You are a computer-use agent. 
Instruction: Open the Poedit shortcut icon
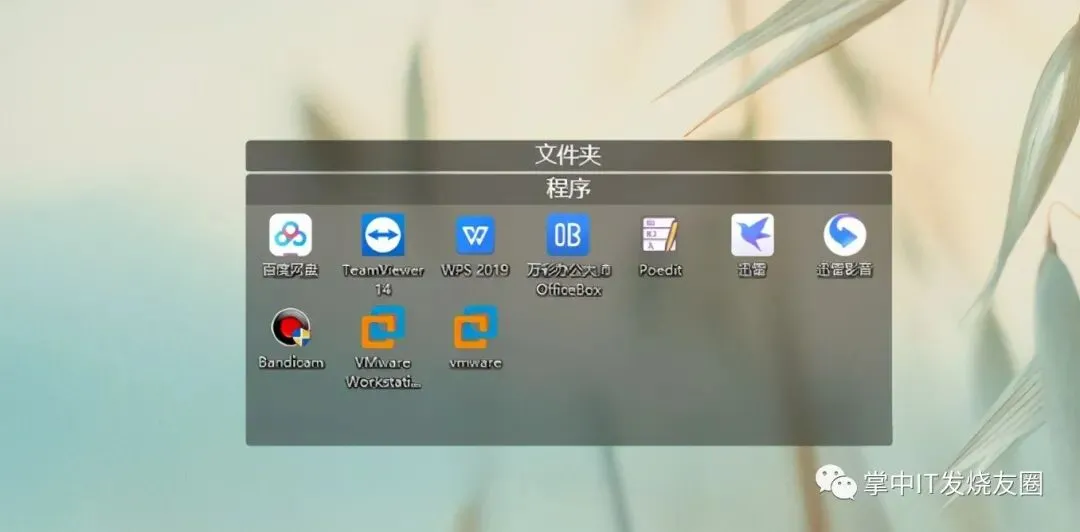660,235
